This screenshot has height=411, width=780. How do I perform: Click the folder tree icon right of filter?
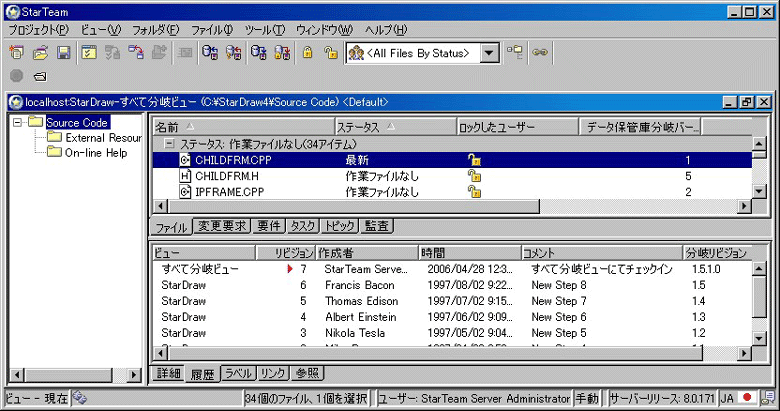coord(515,52)
